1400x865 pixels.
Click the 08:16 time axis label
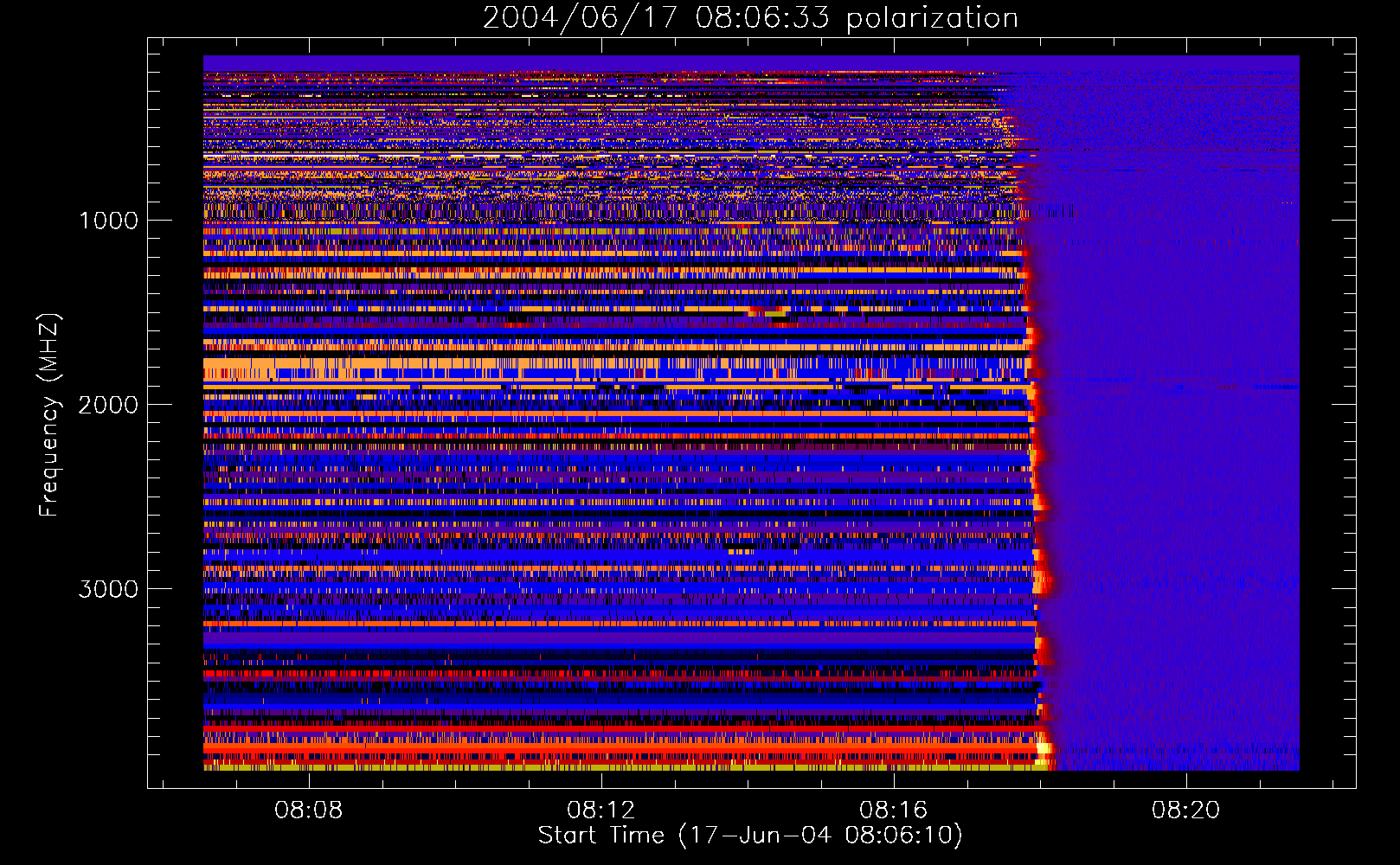click(893, 811)
